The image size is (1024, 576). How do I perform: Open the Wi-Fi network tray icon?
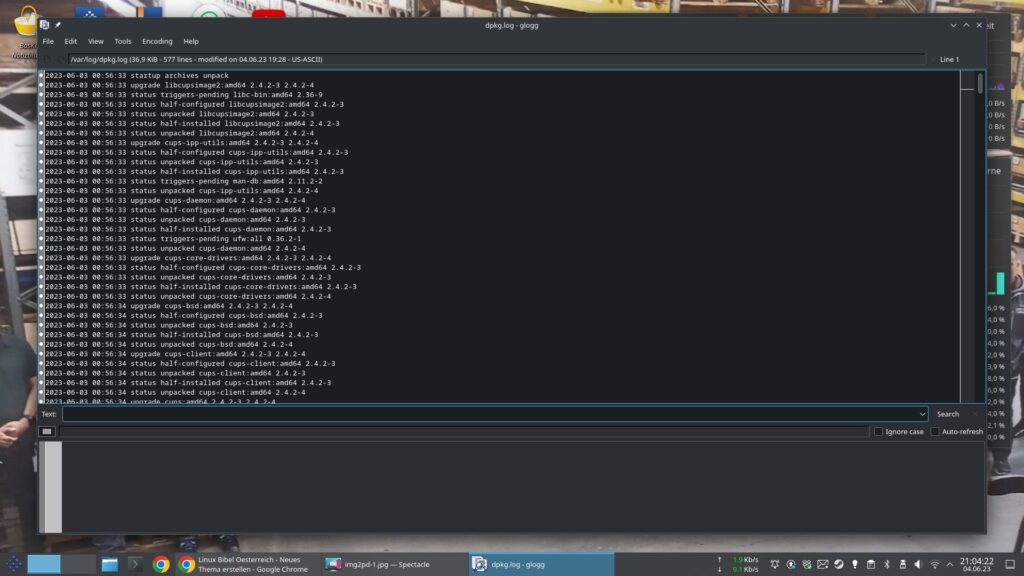pos(934,564)
